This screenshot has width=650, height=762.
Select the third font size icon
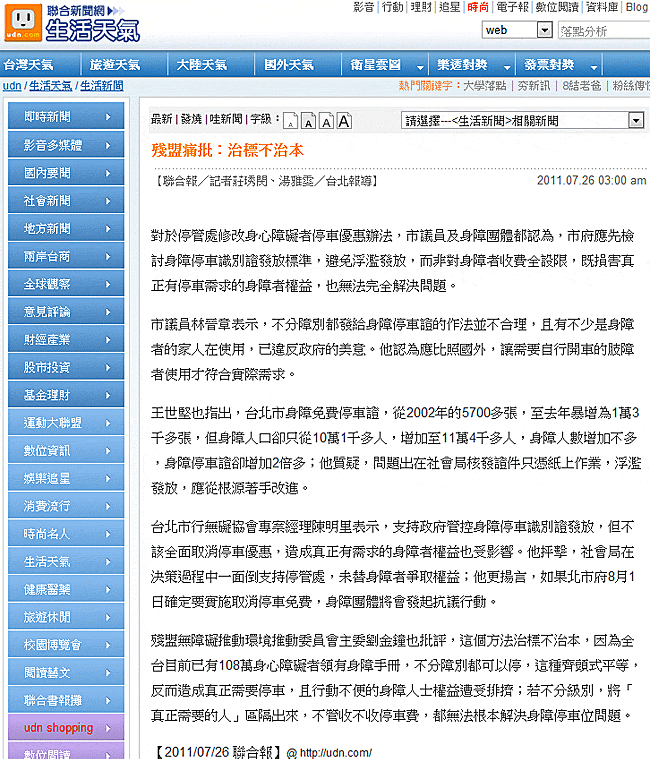coord(326,121)
